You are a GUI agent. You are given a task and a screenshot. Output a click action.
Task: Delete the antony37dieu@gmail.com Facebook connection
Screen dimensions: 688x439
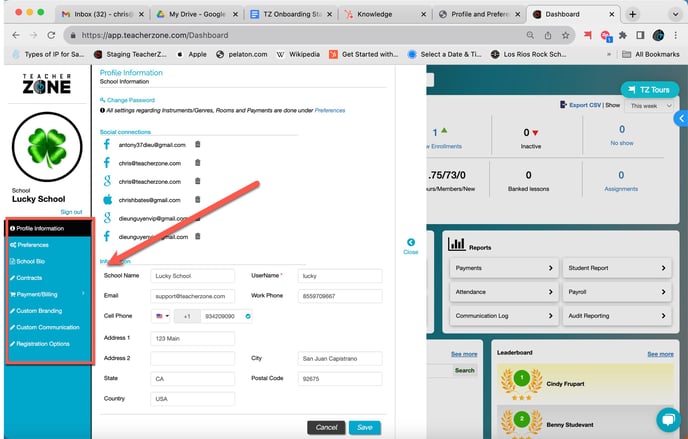coord(197,144)
